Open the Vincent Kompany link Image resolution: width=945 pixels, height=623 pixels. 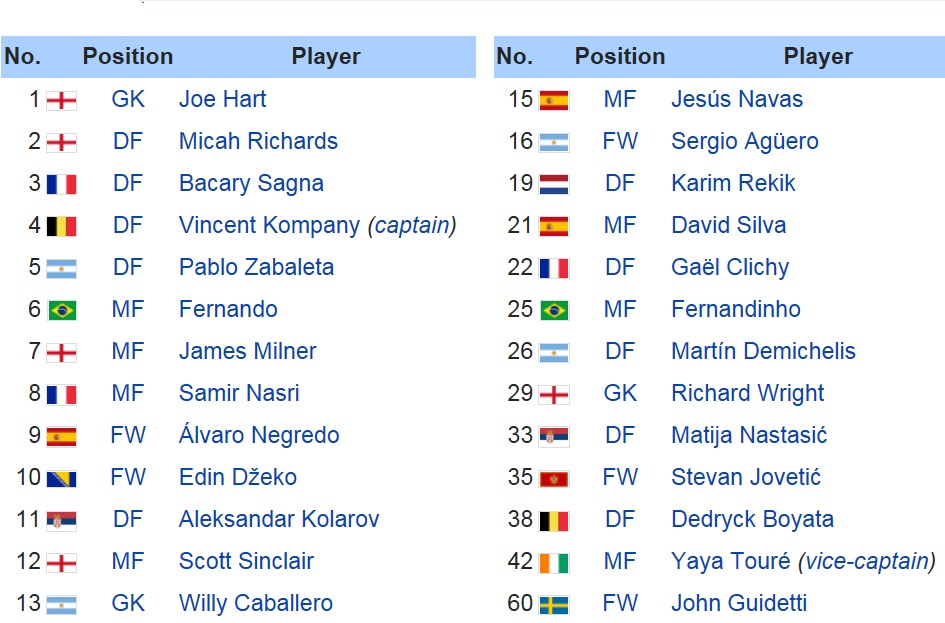(x=269, y=225)
